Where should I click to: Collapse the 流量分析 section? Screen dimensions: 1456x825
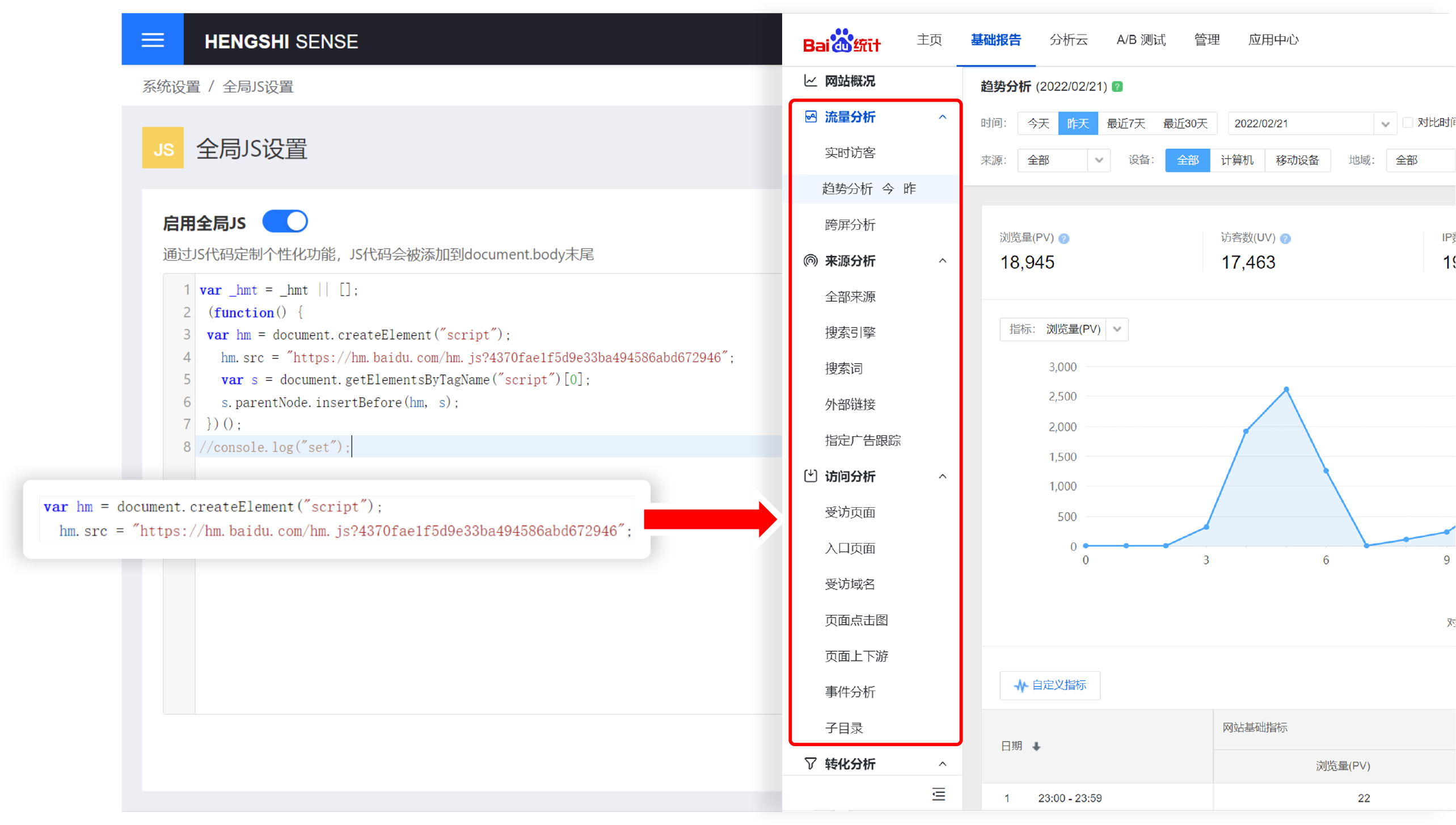tap(943, 117)
